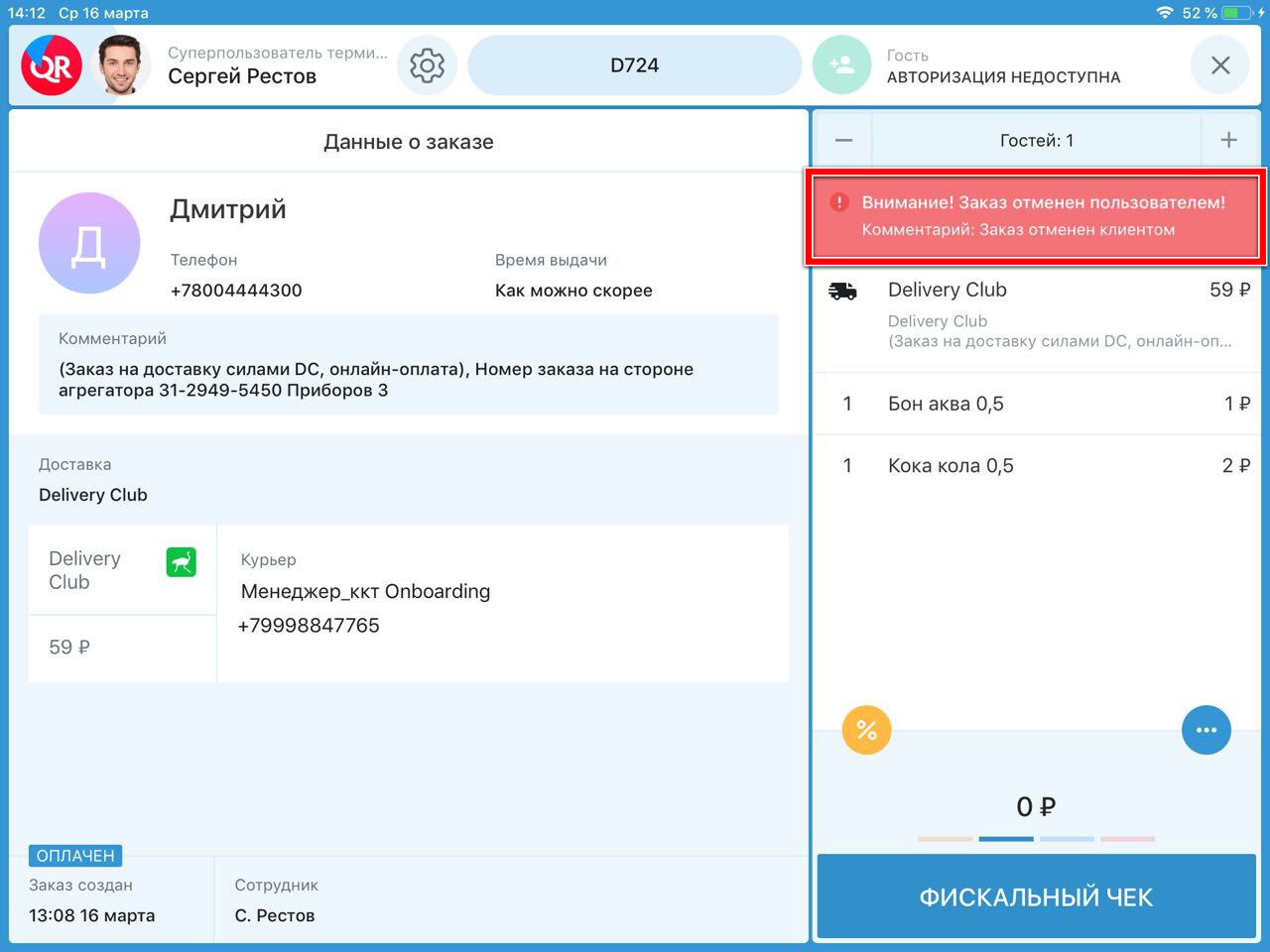Select order number D724 field
Screen dimensions: 1270x952
tap(634, 65)
